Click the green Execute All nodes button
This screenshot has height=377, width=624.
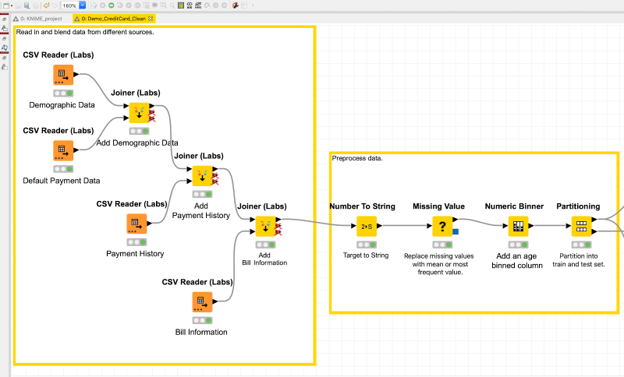(111, 6)
